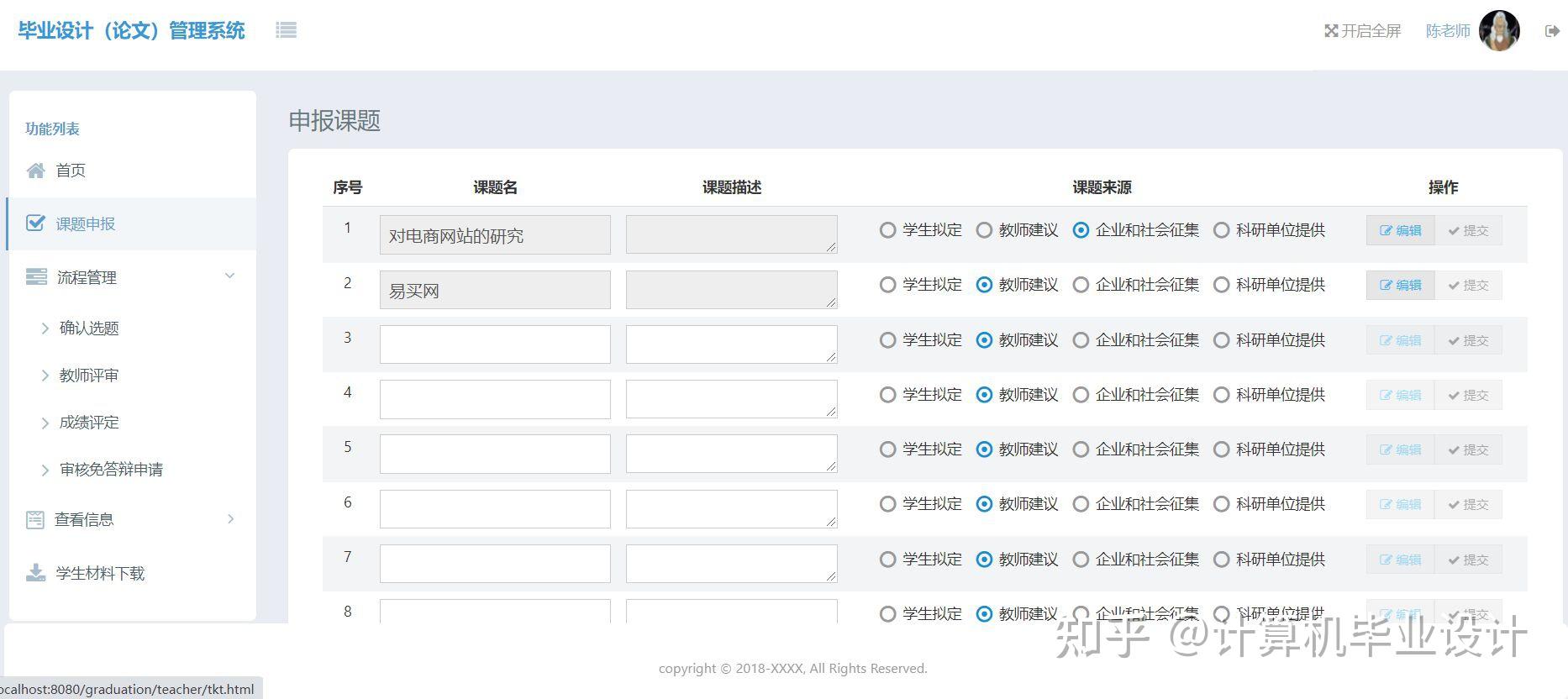1568x699 pixels.
Task: Click the 学生材料下载 download icon
Action: click(35, 573)
